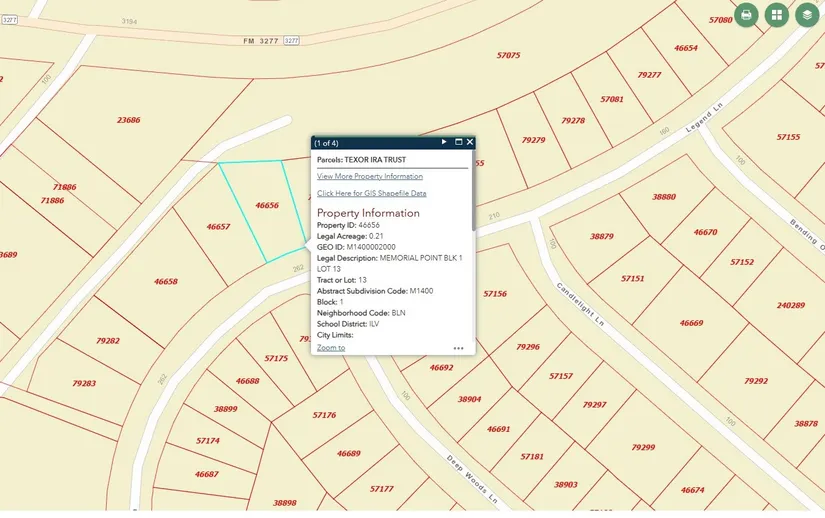This screenshot has height=518, width=825.
Task: Select parcel 23686 on the map
Action: coord(128,120)
